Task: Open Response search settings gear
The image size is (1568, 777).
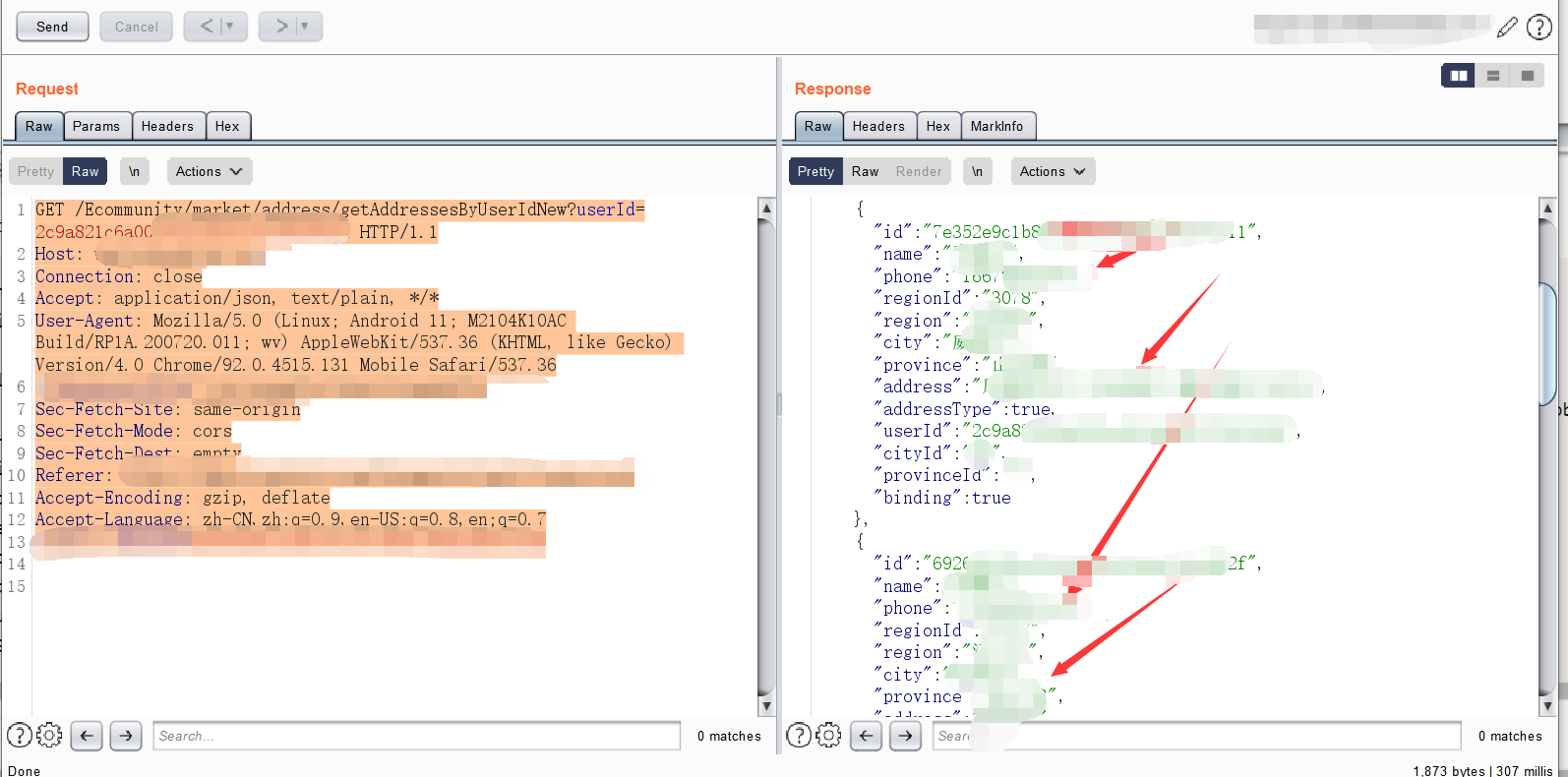Action: 828,735
